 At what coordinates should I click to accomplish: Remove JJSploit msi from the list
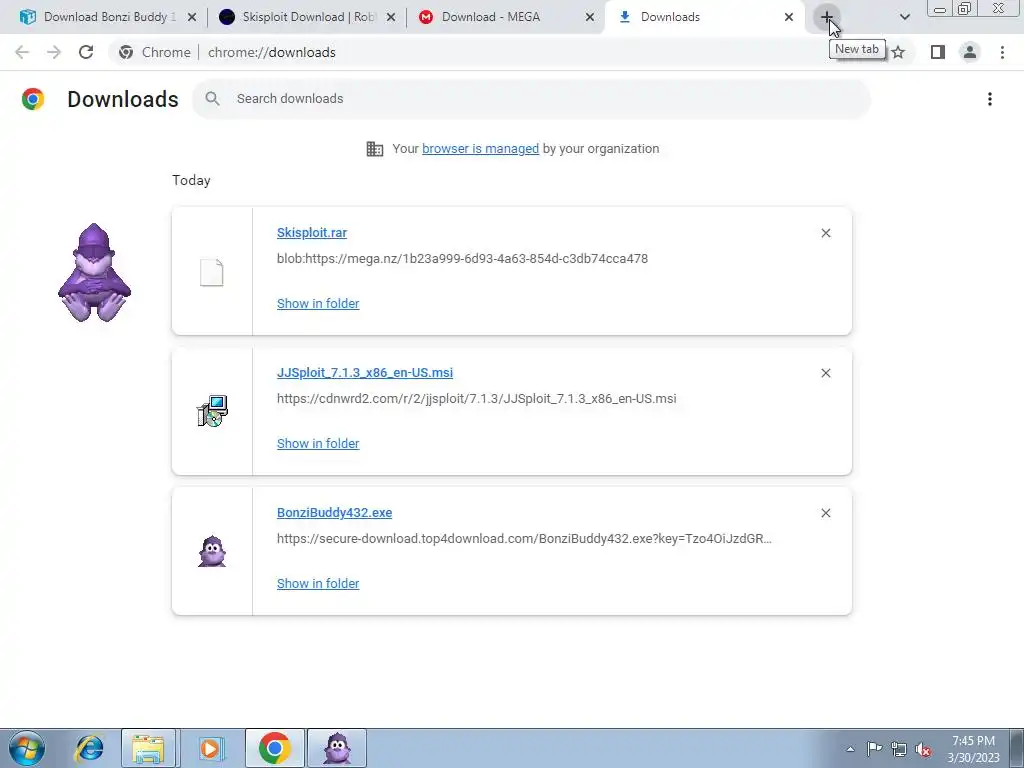coord(826,373)
